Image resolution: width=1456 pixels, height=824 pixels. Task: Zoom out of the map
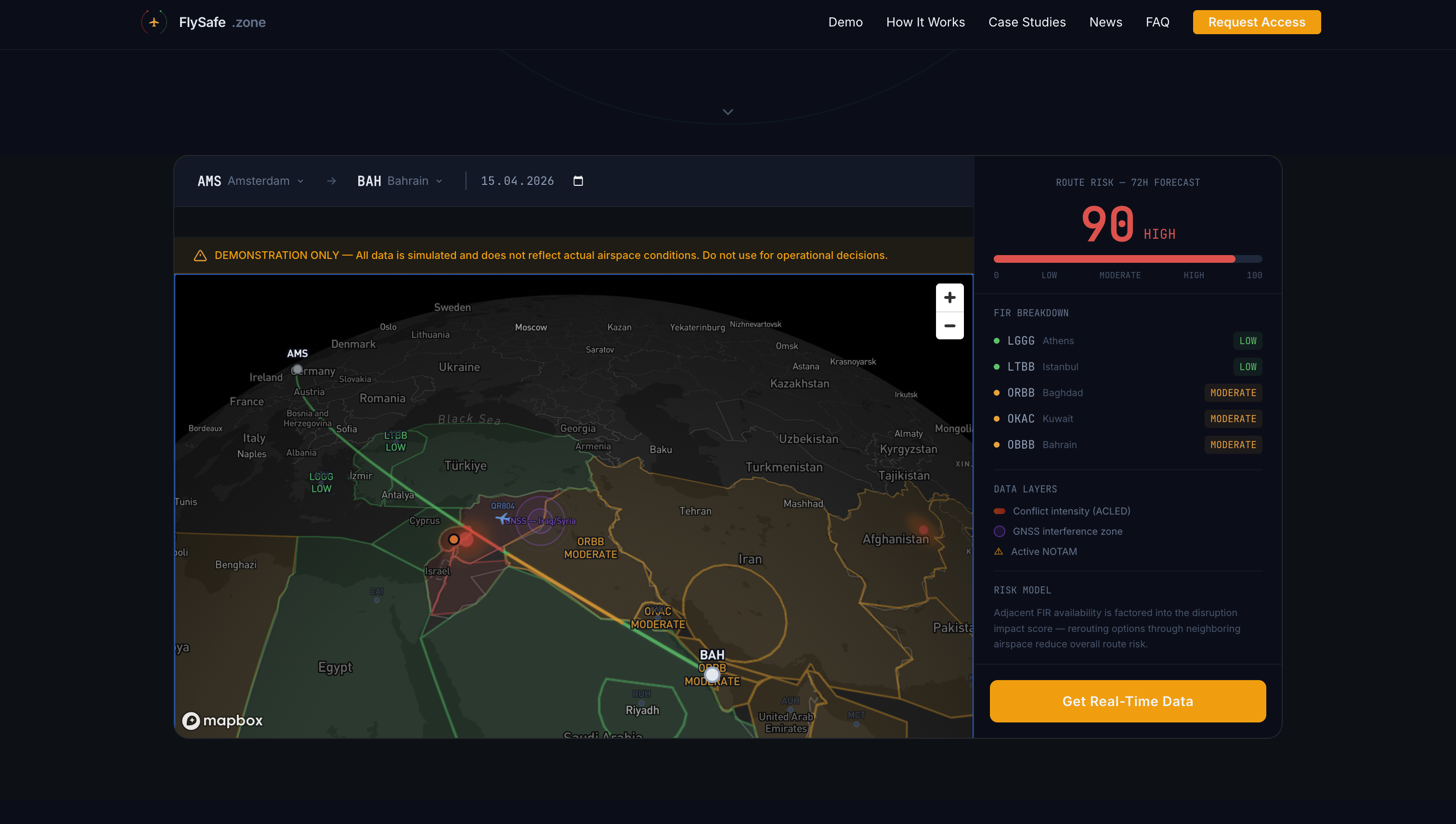tap(949, 325)
